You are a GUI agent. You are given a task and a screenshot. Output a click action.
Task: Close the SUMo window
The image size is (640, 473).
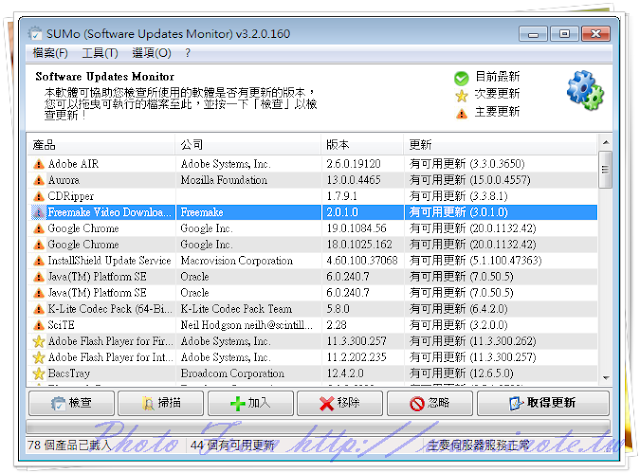click(596, 34)
